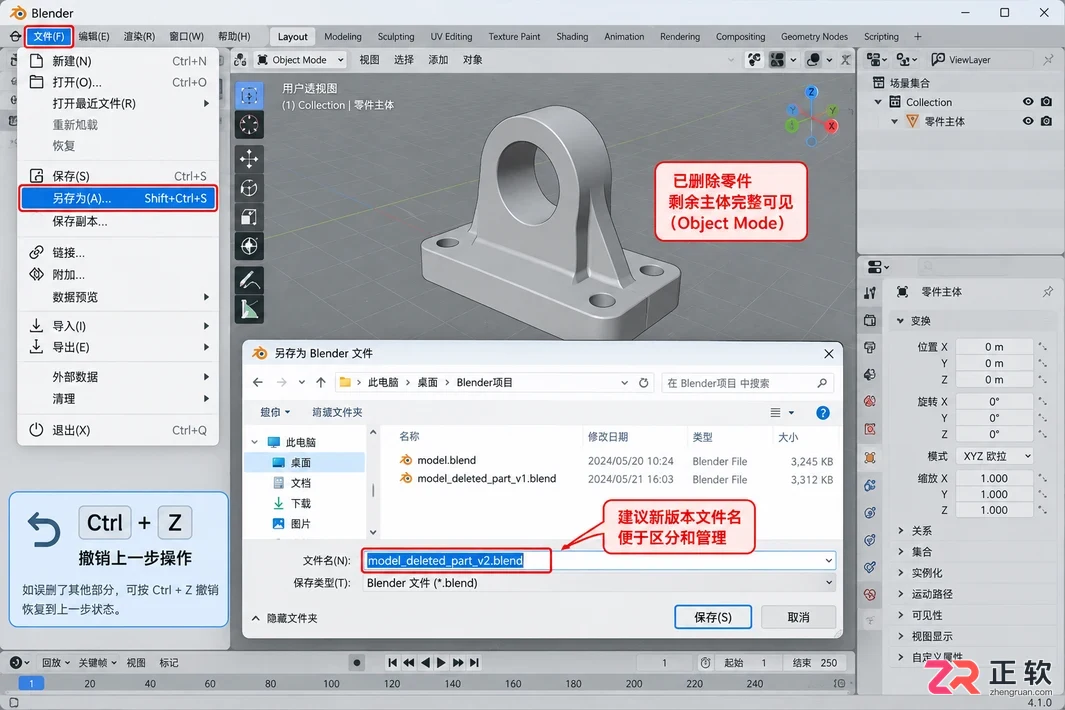Click the 保存 button in dialog

713,617
